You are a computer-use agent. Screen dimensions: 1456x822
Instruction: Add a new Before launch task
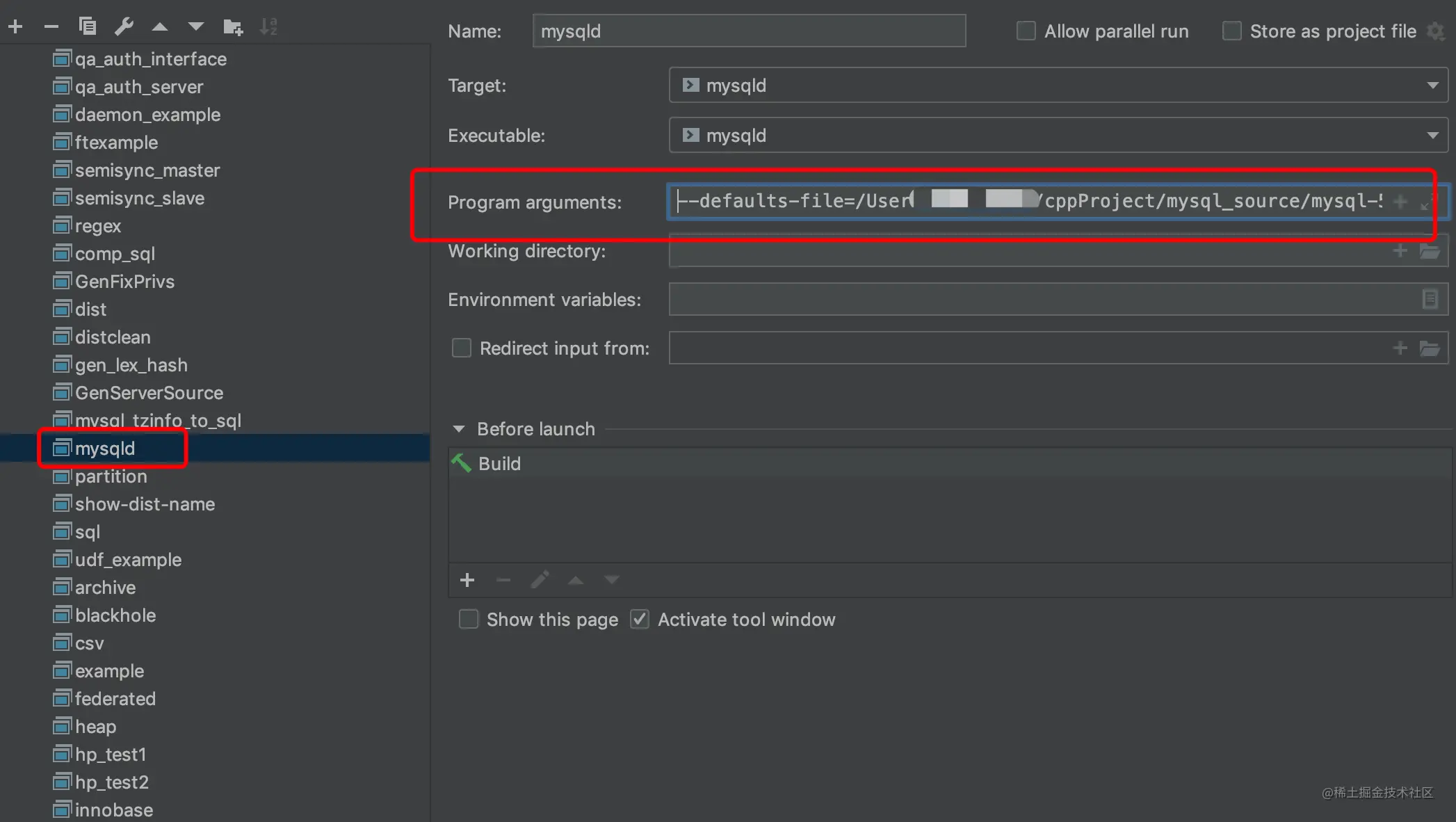(x=467, y=580)
